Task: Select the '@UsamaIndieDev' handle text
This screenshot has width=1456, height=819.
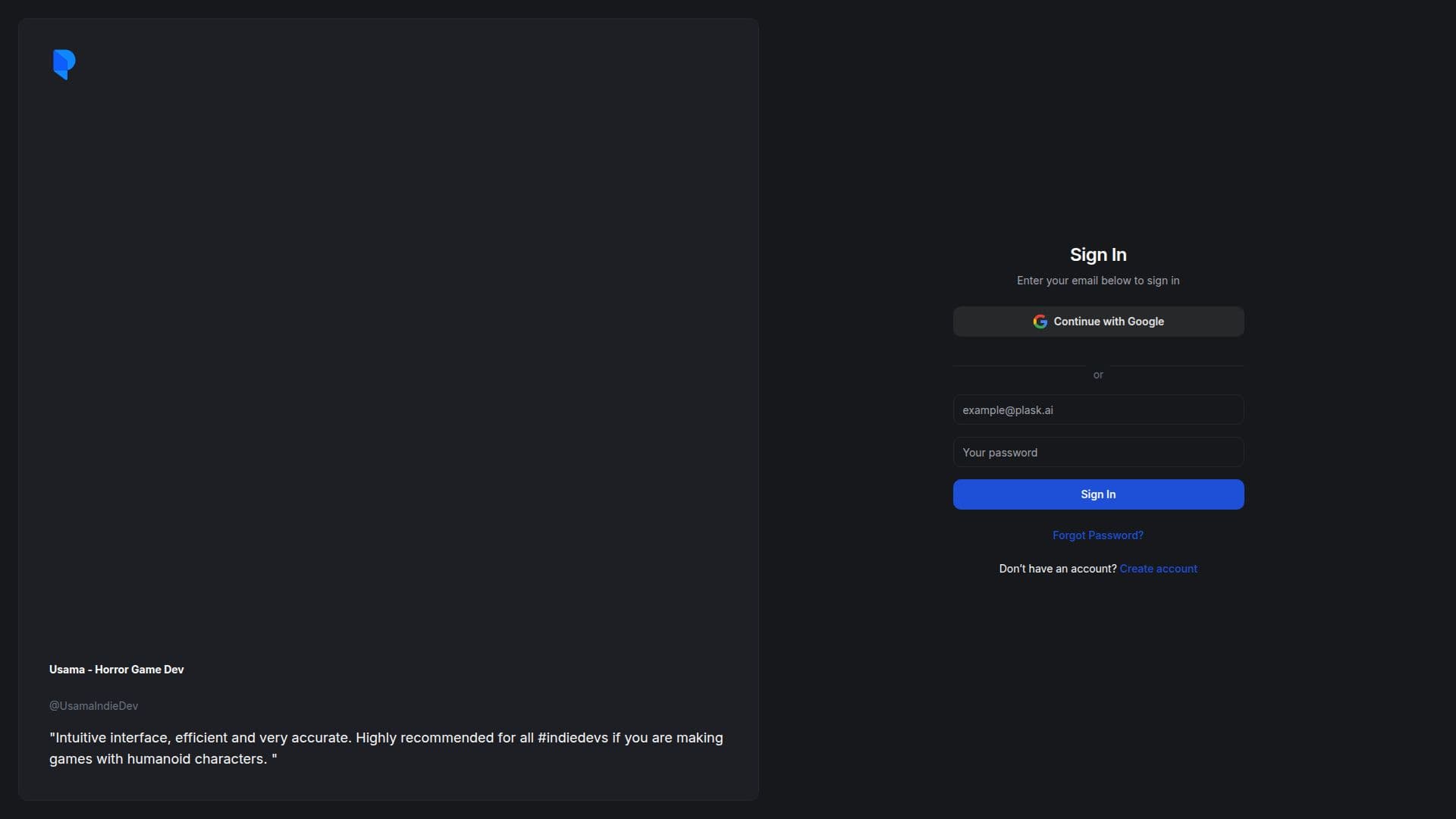Action: (93, 706)
